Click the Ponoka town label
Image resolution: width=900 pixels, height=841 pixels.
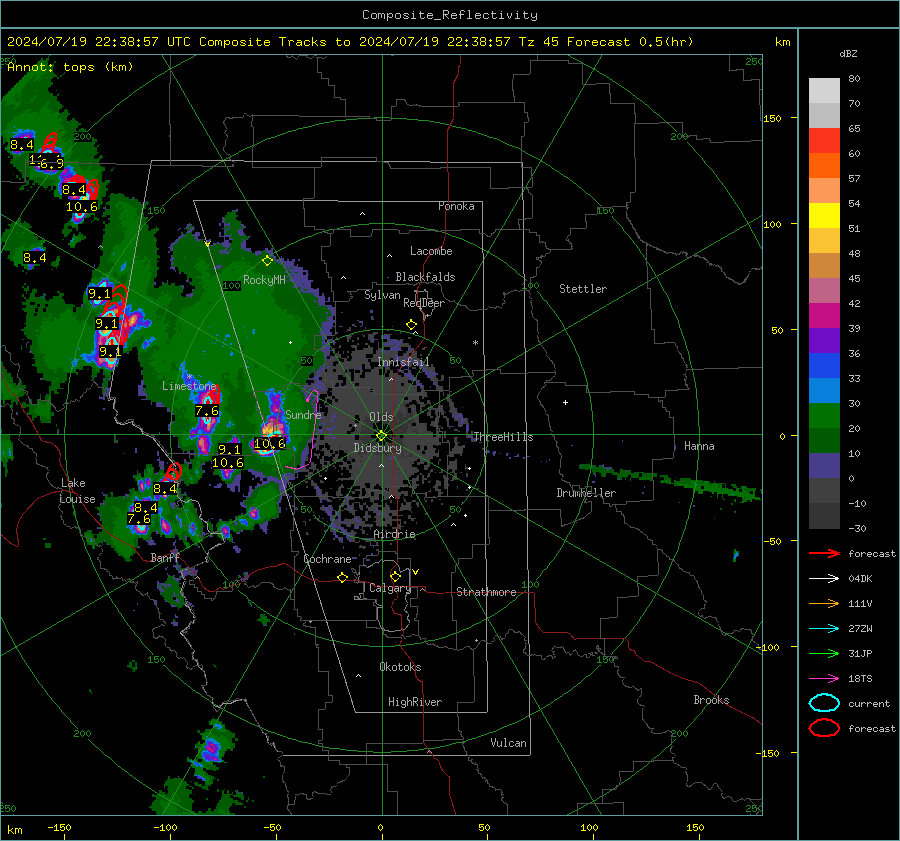[x=456, y=206]
